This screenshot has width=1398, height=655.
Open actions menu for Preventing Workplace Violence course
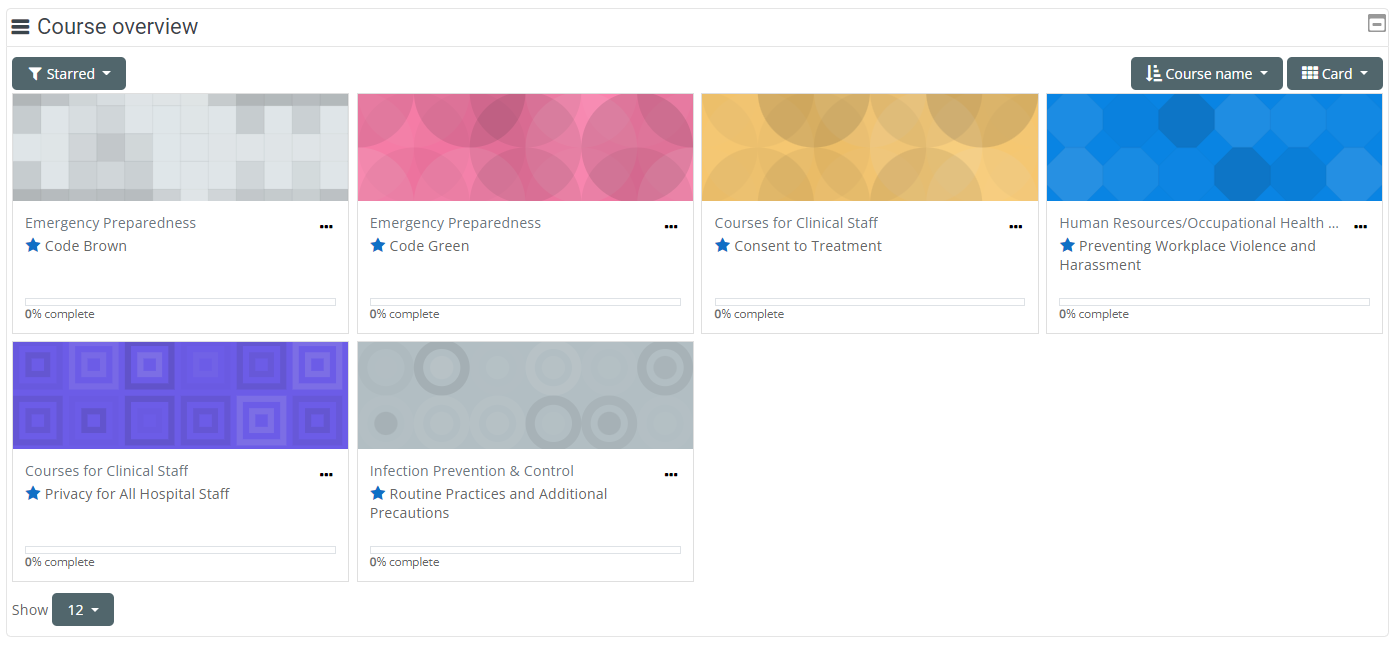tap(1360, 227)
